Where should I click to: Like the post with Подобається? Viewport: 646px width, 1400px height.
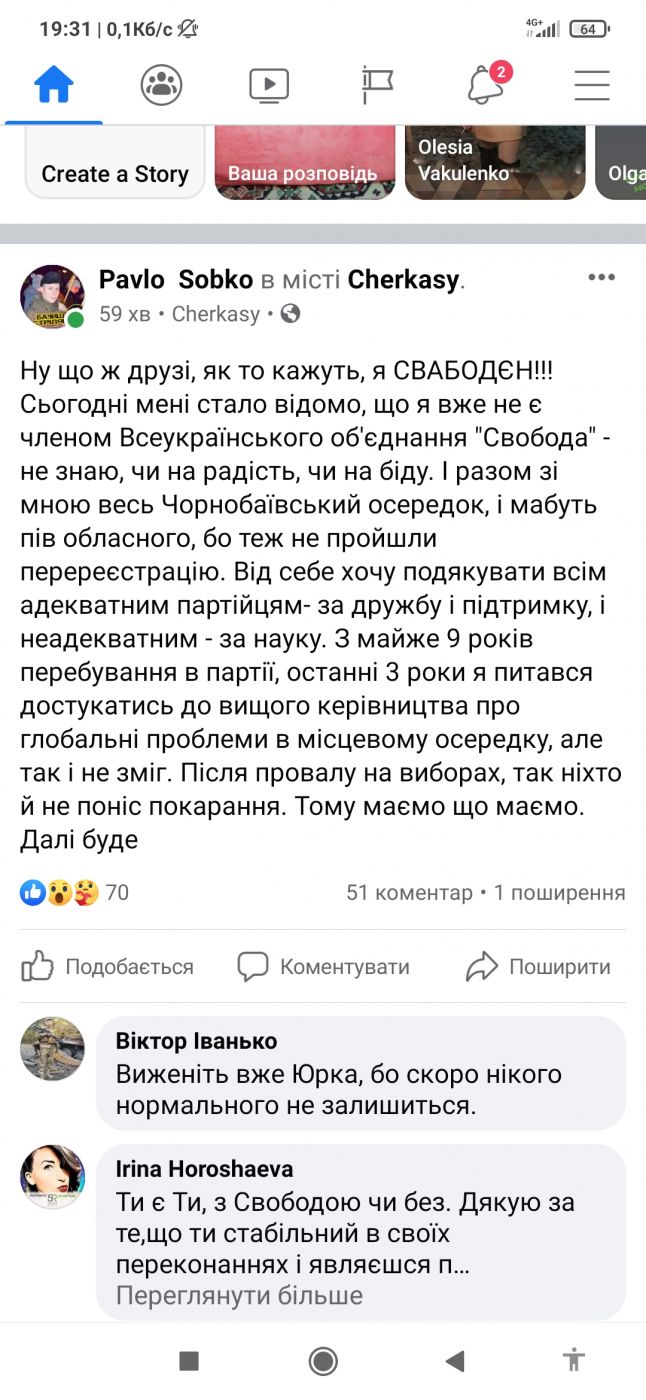[108, 966]
